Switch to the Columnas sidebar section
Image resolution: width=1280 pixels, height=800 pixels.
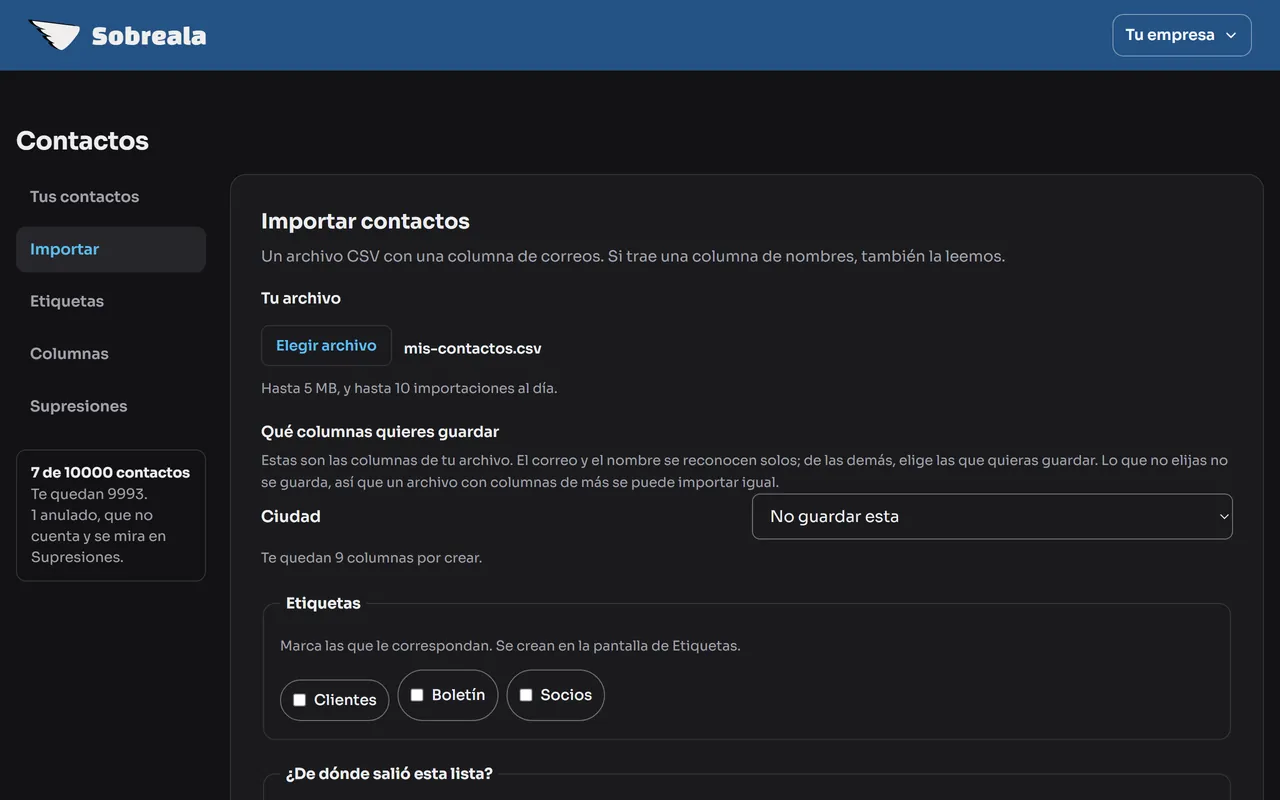coord(111,354)
